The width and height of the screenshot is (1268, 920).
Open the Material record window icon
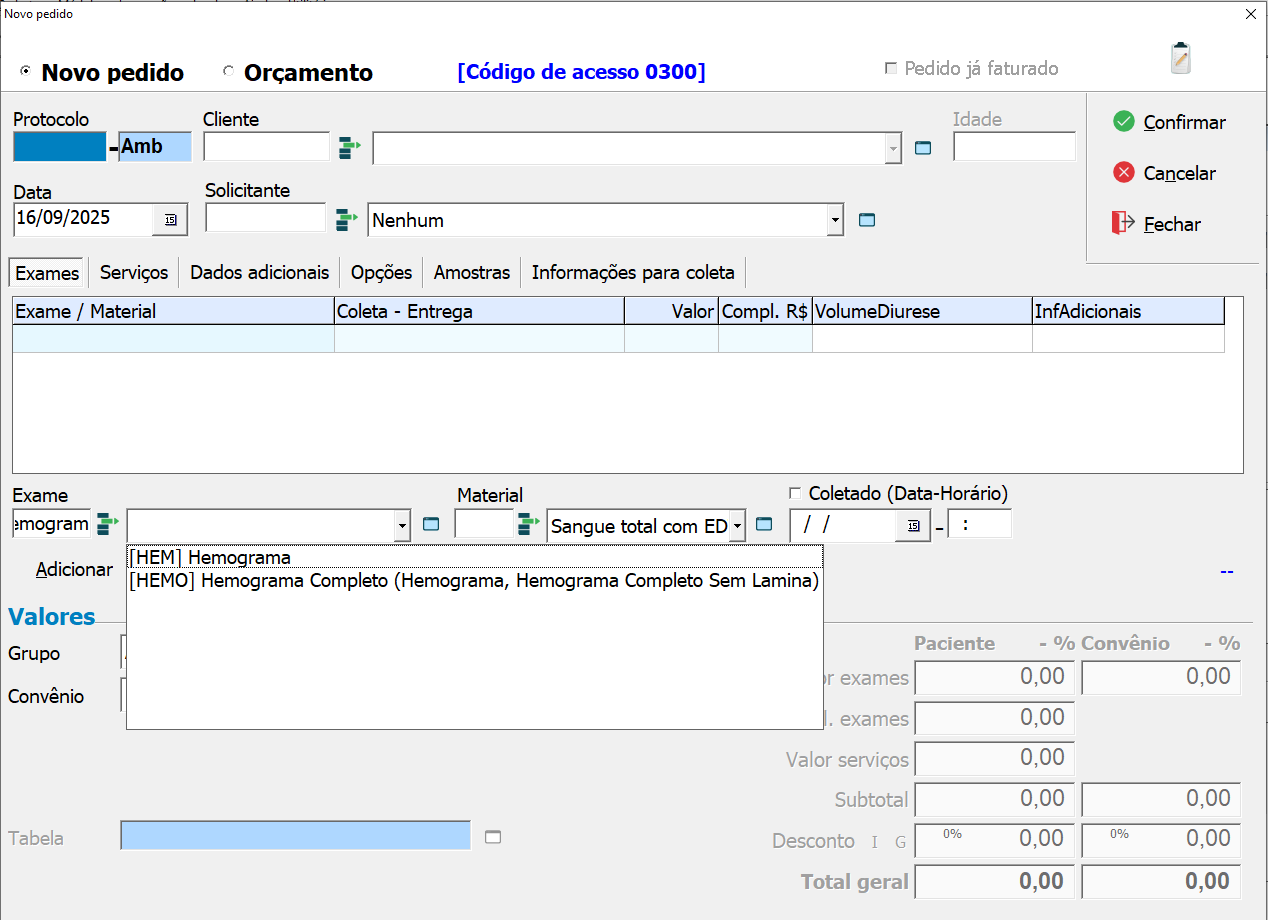point(764,524)
